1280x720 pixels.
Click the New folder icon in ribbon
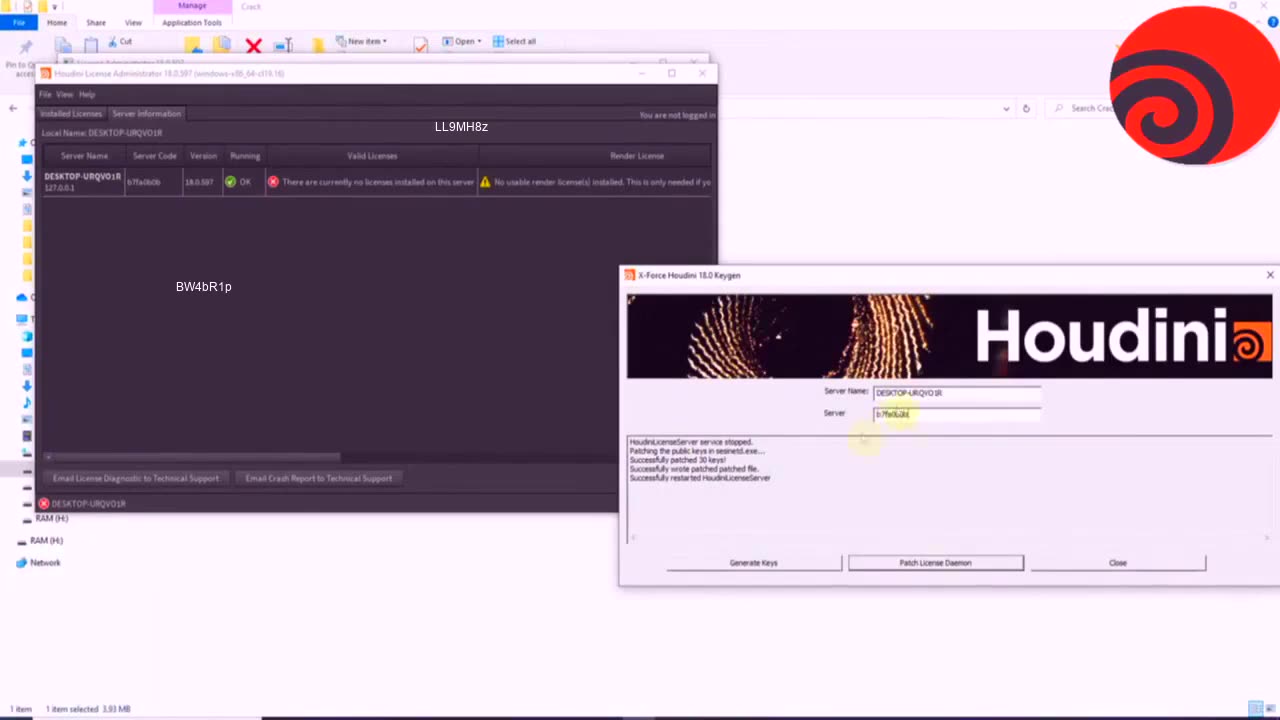click(318, 45)
